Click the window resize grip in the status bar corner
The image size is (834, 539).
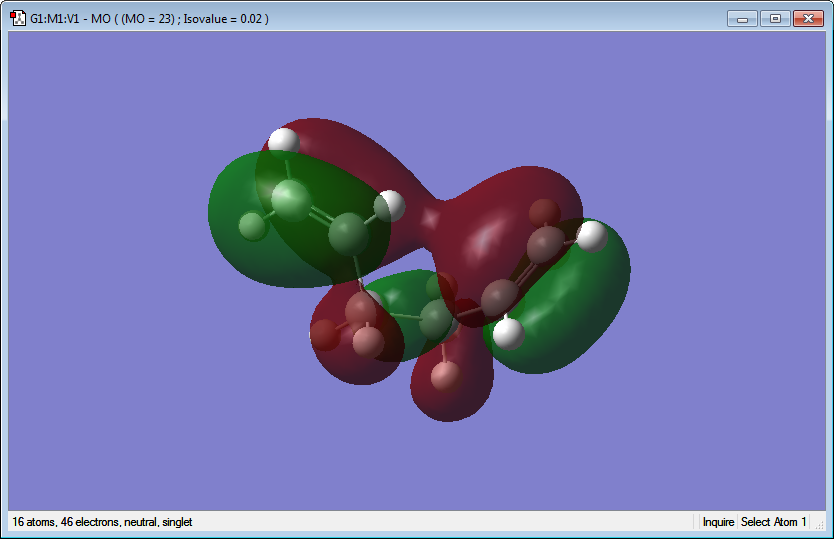tap(821, 525)
